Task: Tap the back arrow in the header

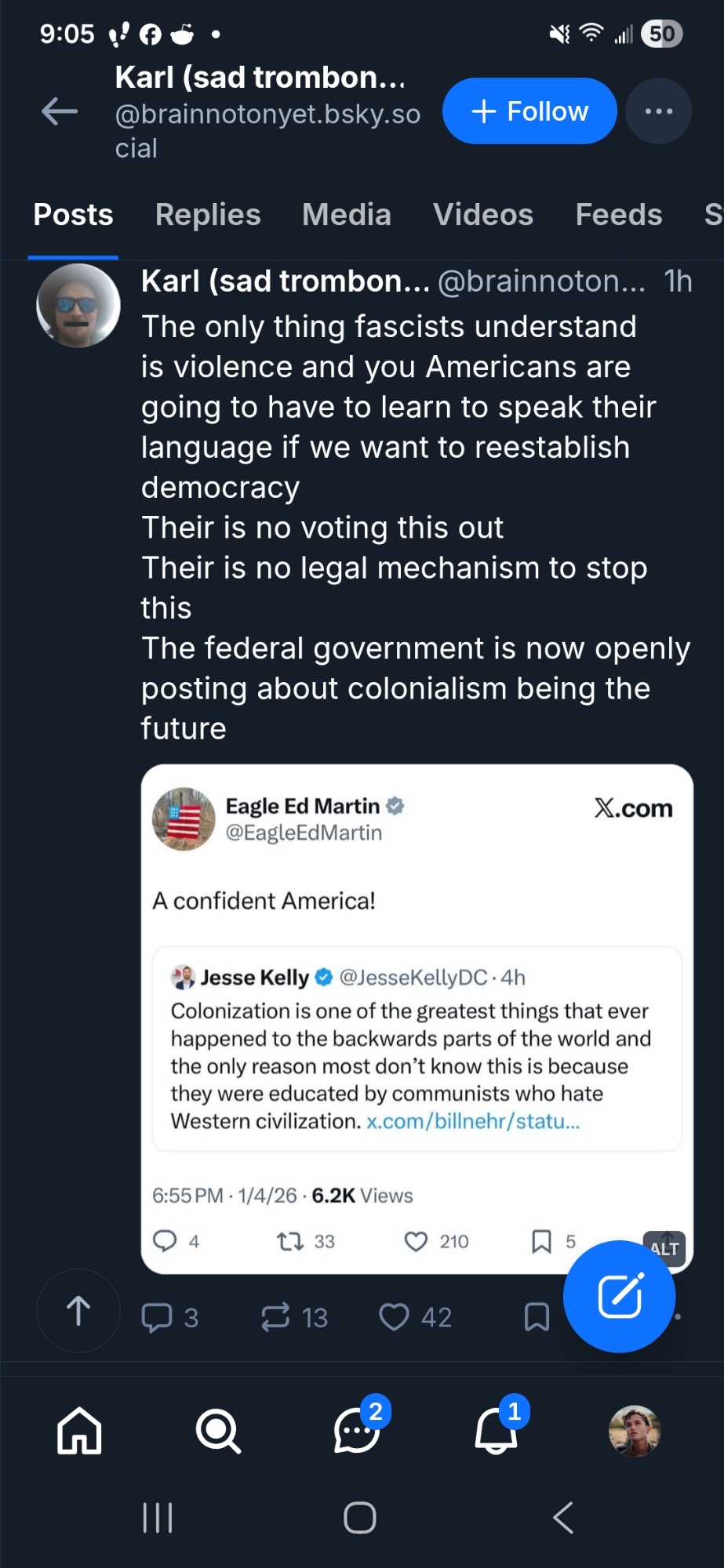Action: click(x=60, y=111)
